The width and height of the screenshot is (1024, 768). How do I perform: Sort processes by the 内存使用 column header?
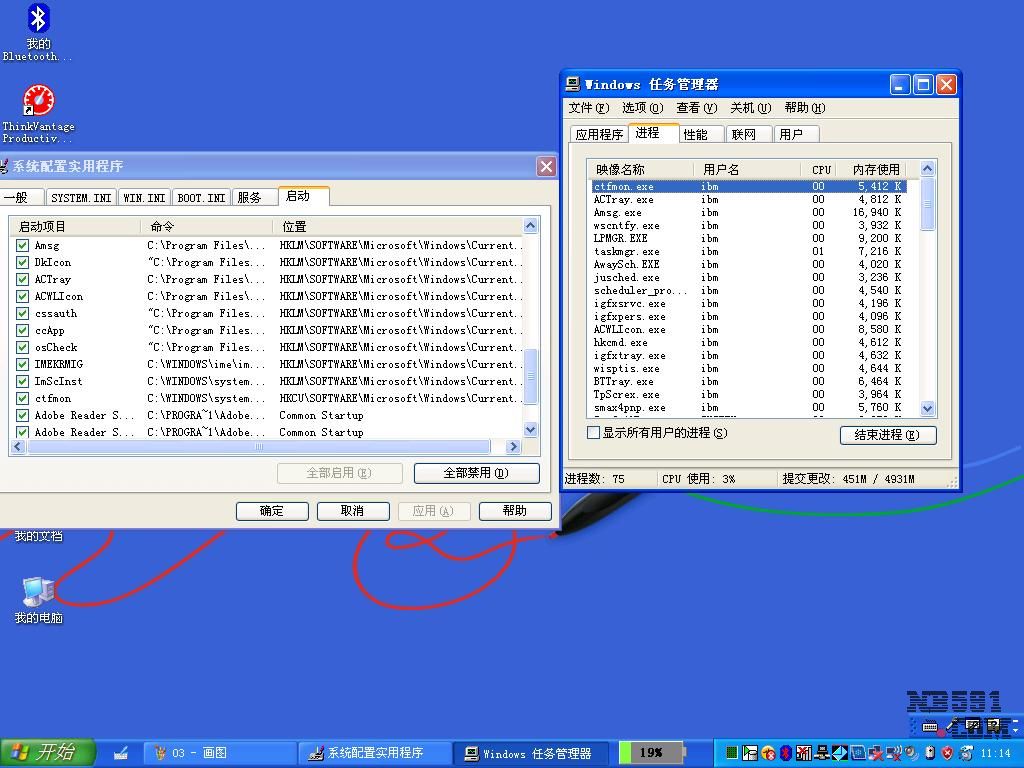point(875,169)
